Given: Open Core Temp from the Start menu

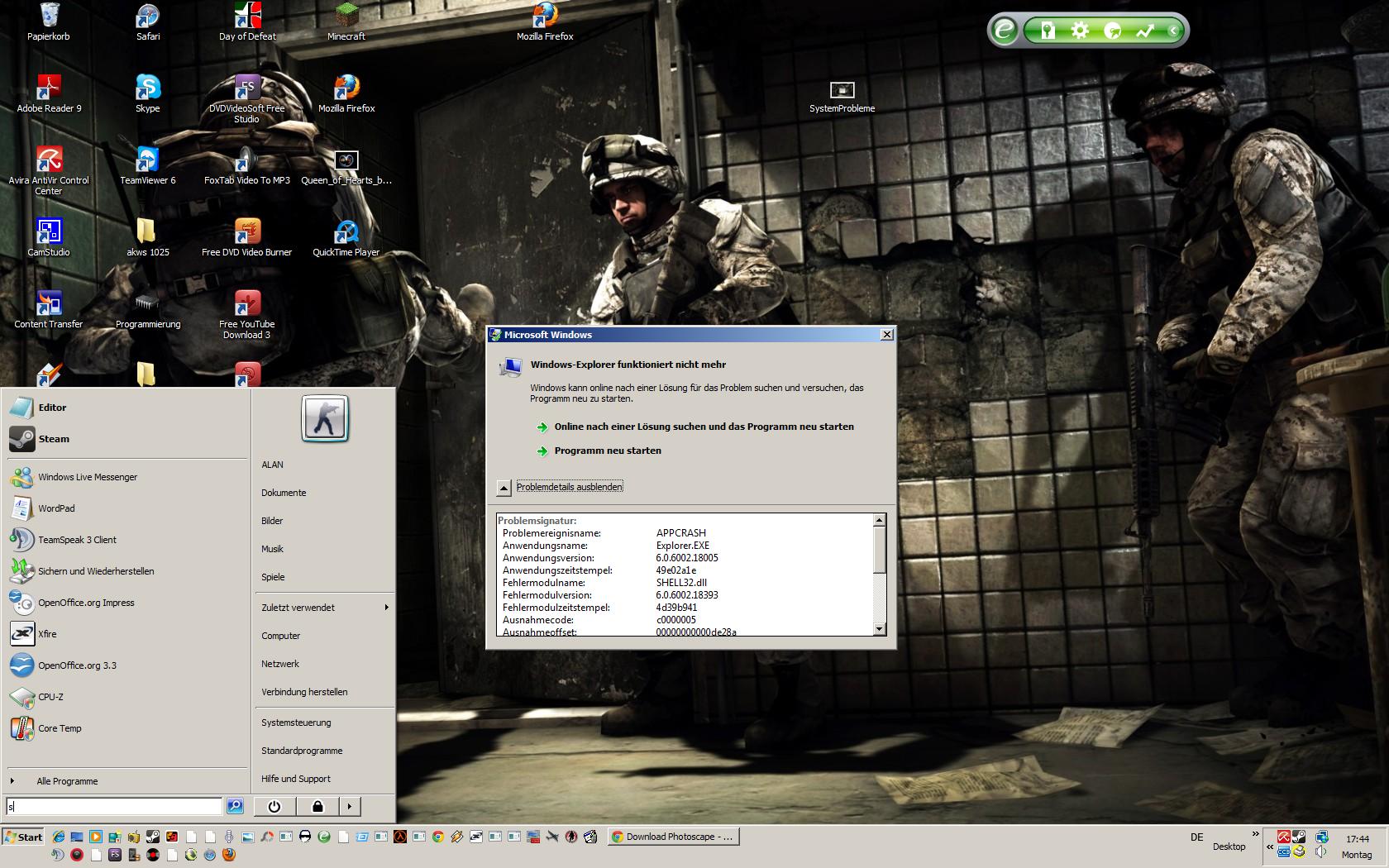Looking at the screenshot, I should (x=127, y=728).
